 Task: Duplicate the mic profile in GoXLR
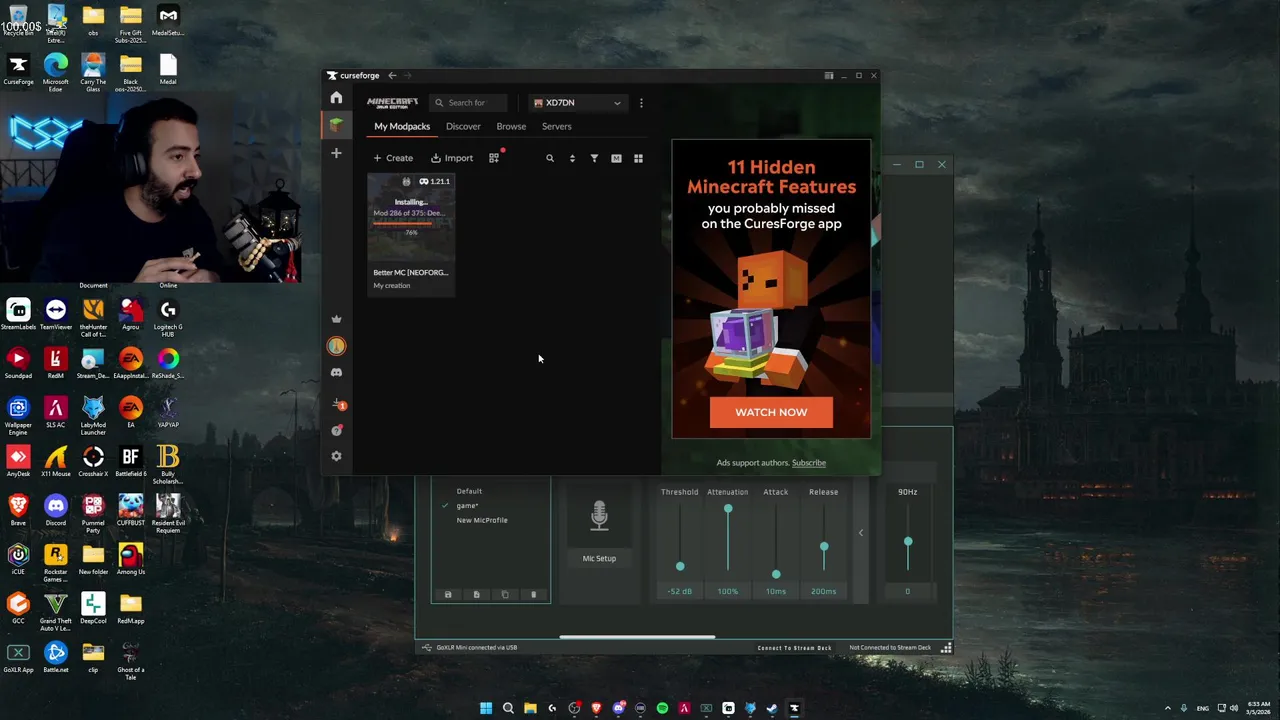[505, 595]
